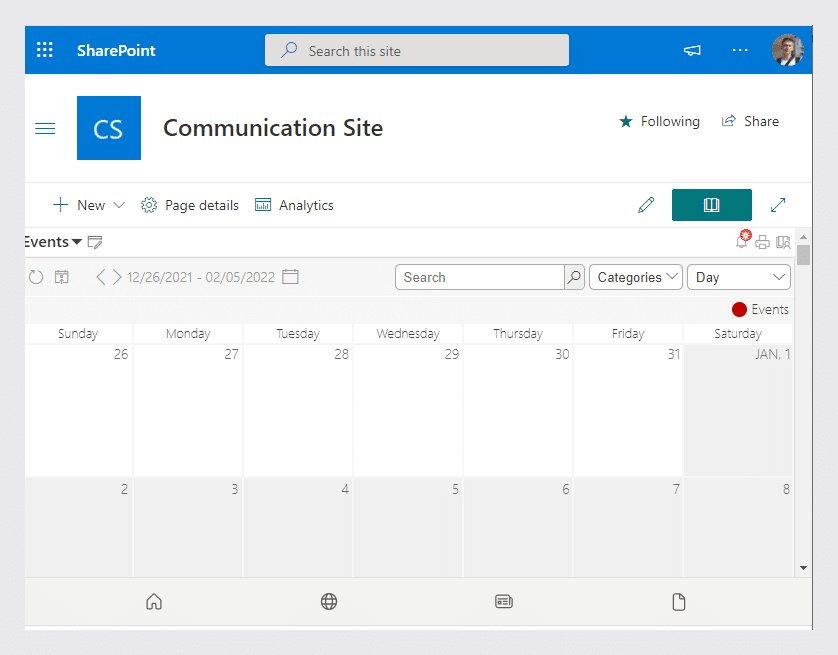This screenshot has height=655, width=838.
Task: Click the Communication Site title
Action: point(273,128)
